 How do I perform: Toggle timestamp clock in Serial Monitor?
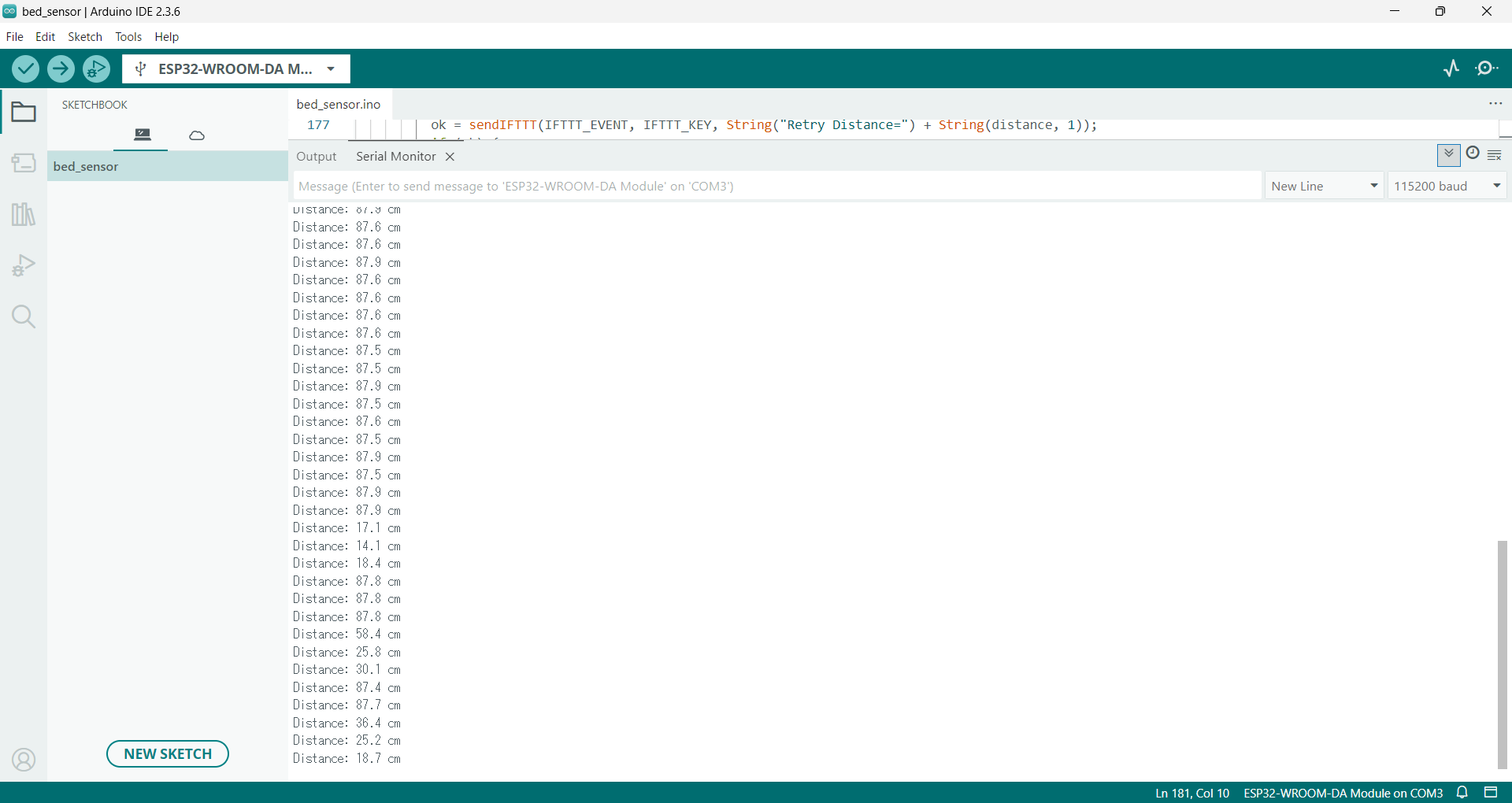click(1473, 154)
